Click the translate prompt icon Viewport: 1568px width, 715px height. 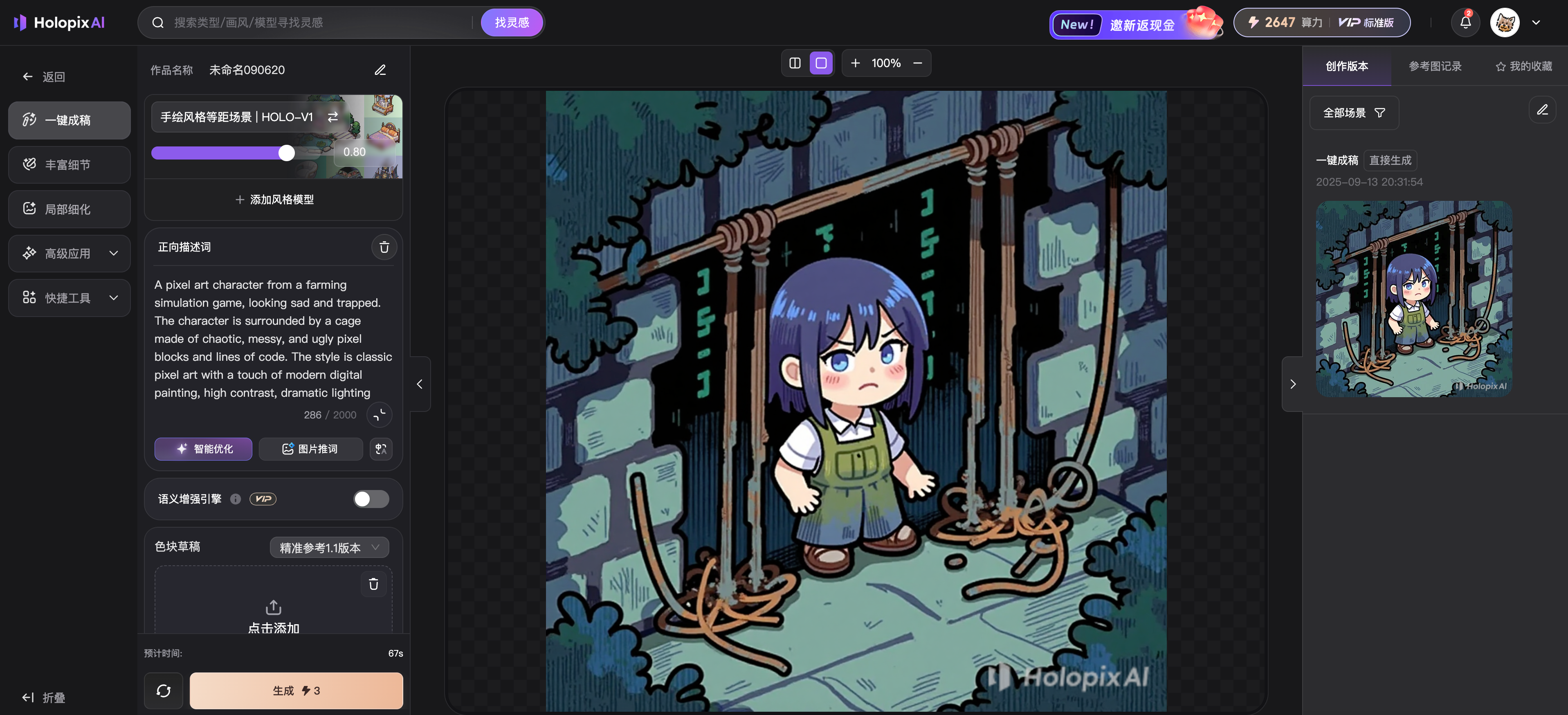click(381, 449)
